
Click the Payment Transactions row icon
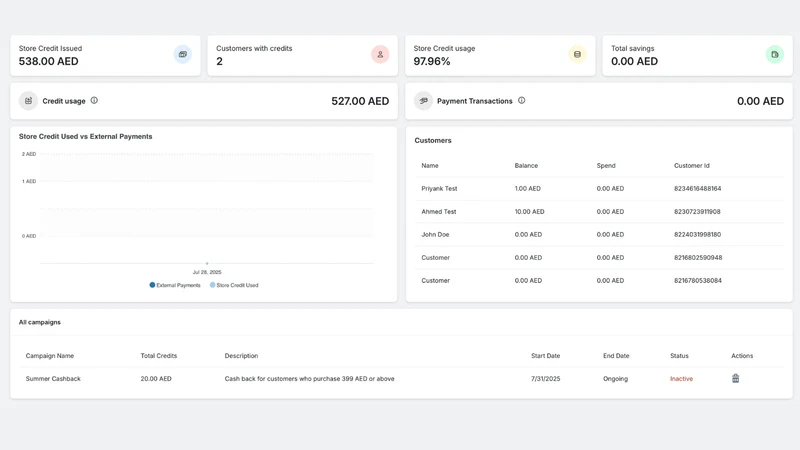tap(423, 101)
